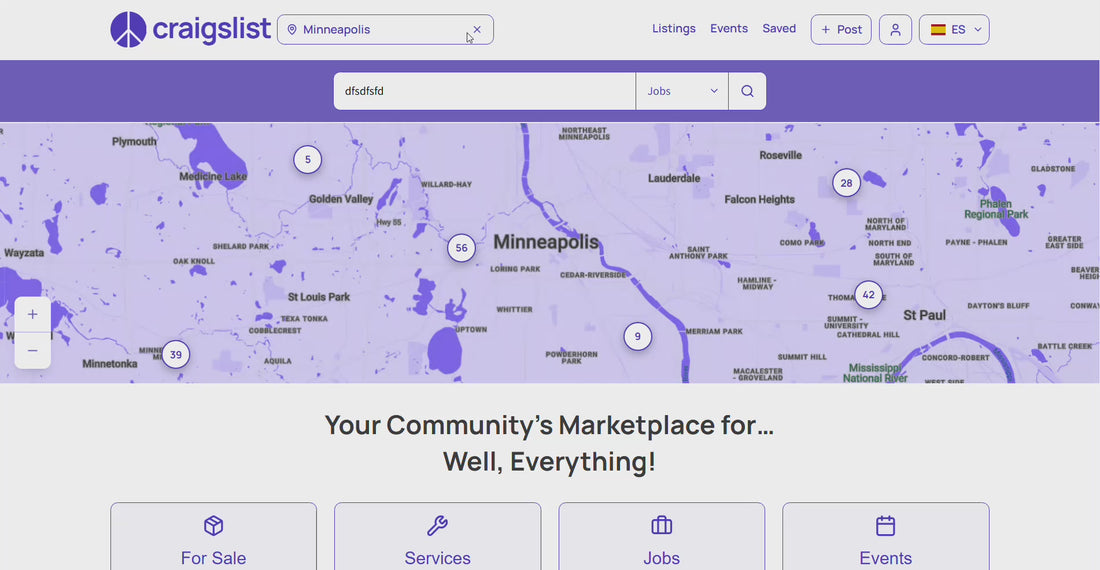
Task: Select the map cluster marker showing 28
Action: click(x=846, y=183)
